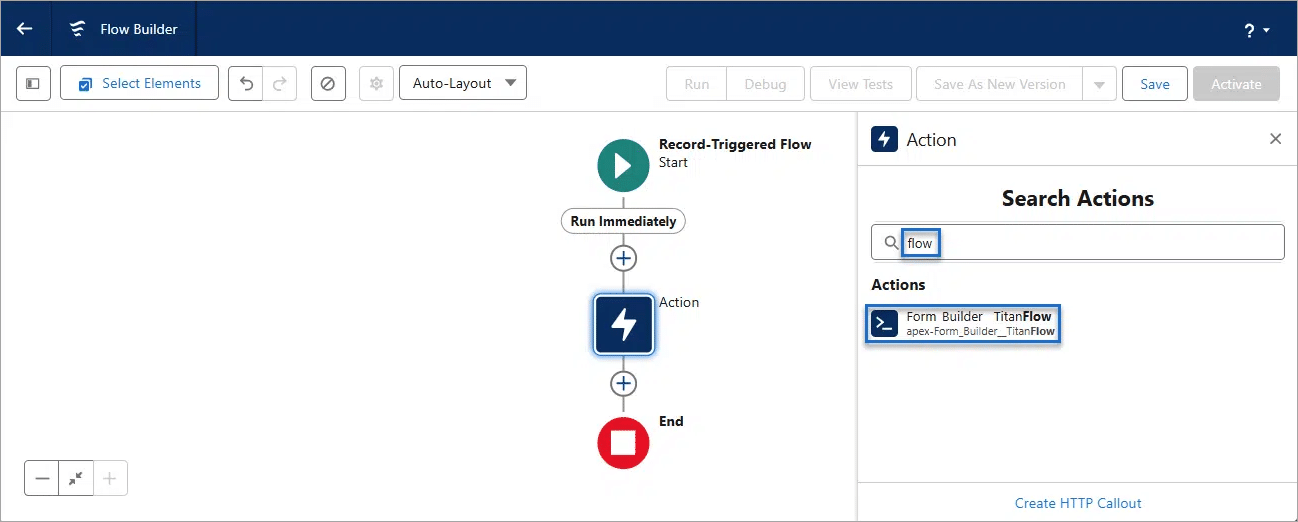Zoom out the canvas
This screenshot has height=522, width=1298.
(x=42, y=478)
